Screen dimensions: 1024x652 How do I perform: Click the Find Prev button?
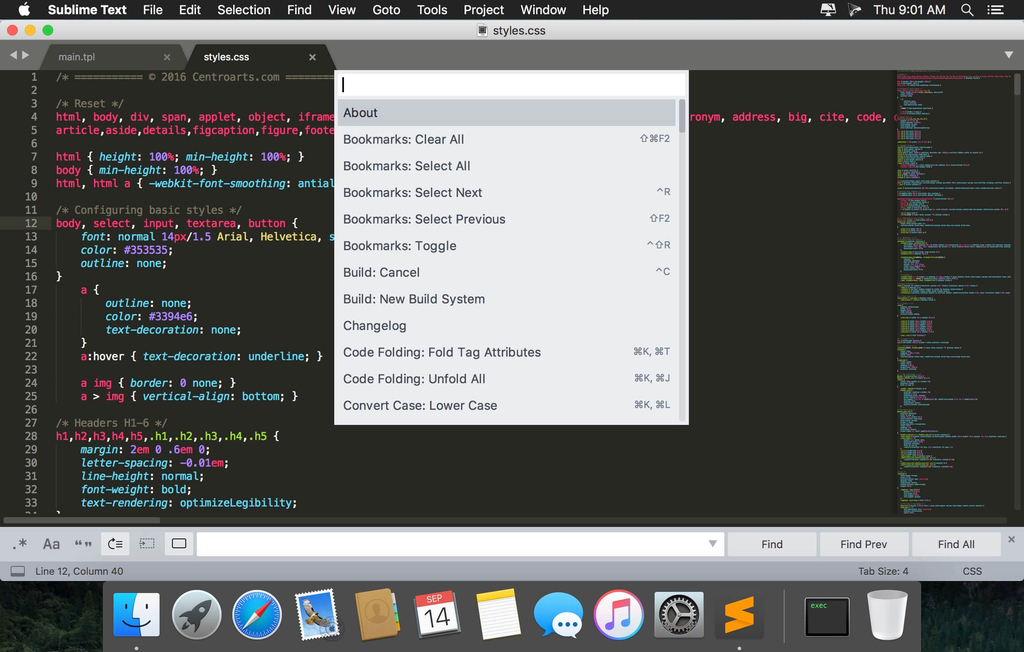pyautogui.click(x=863, y=544)
